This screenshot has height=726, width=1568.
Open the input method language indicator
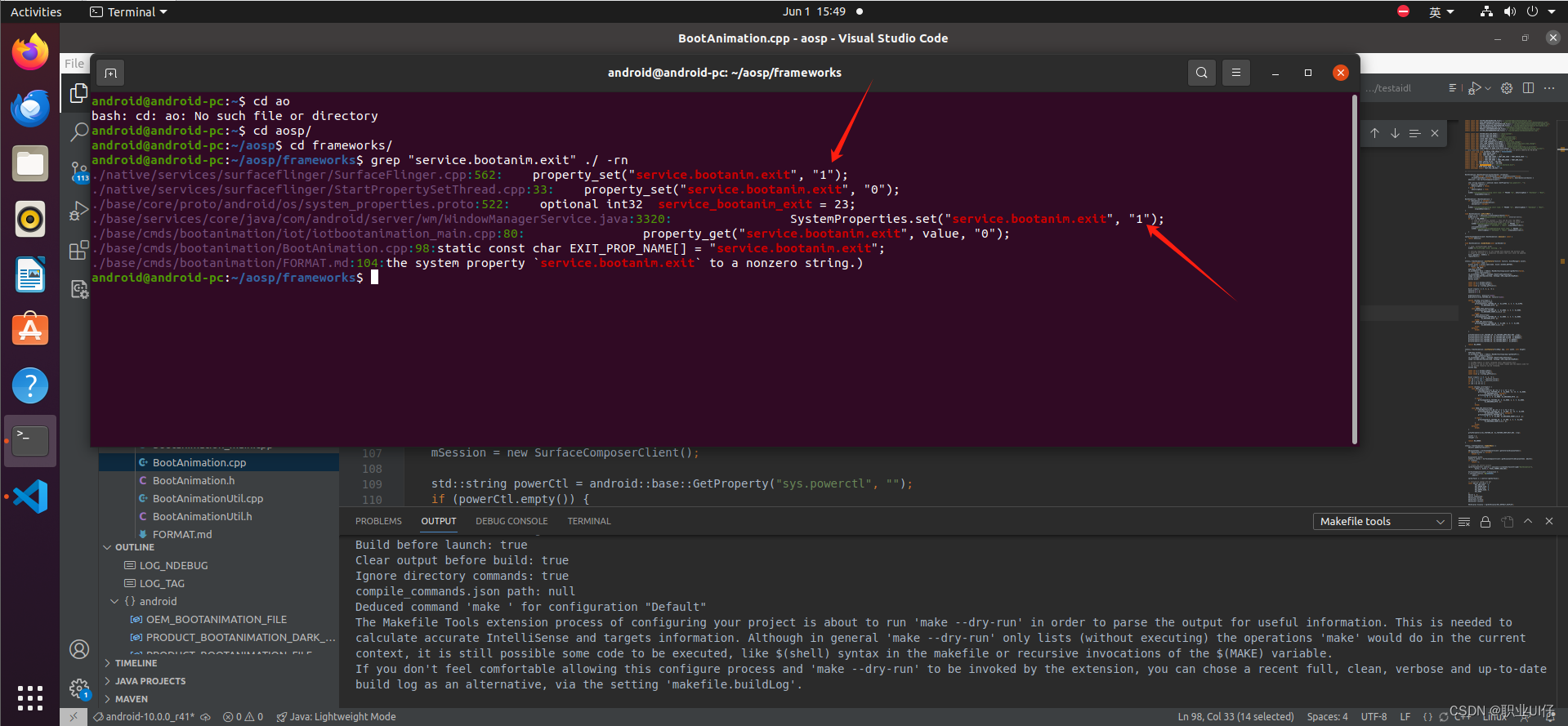pyautogui.click(x=1441, y=12)
